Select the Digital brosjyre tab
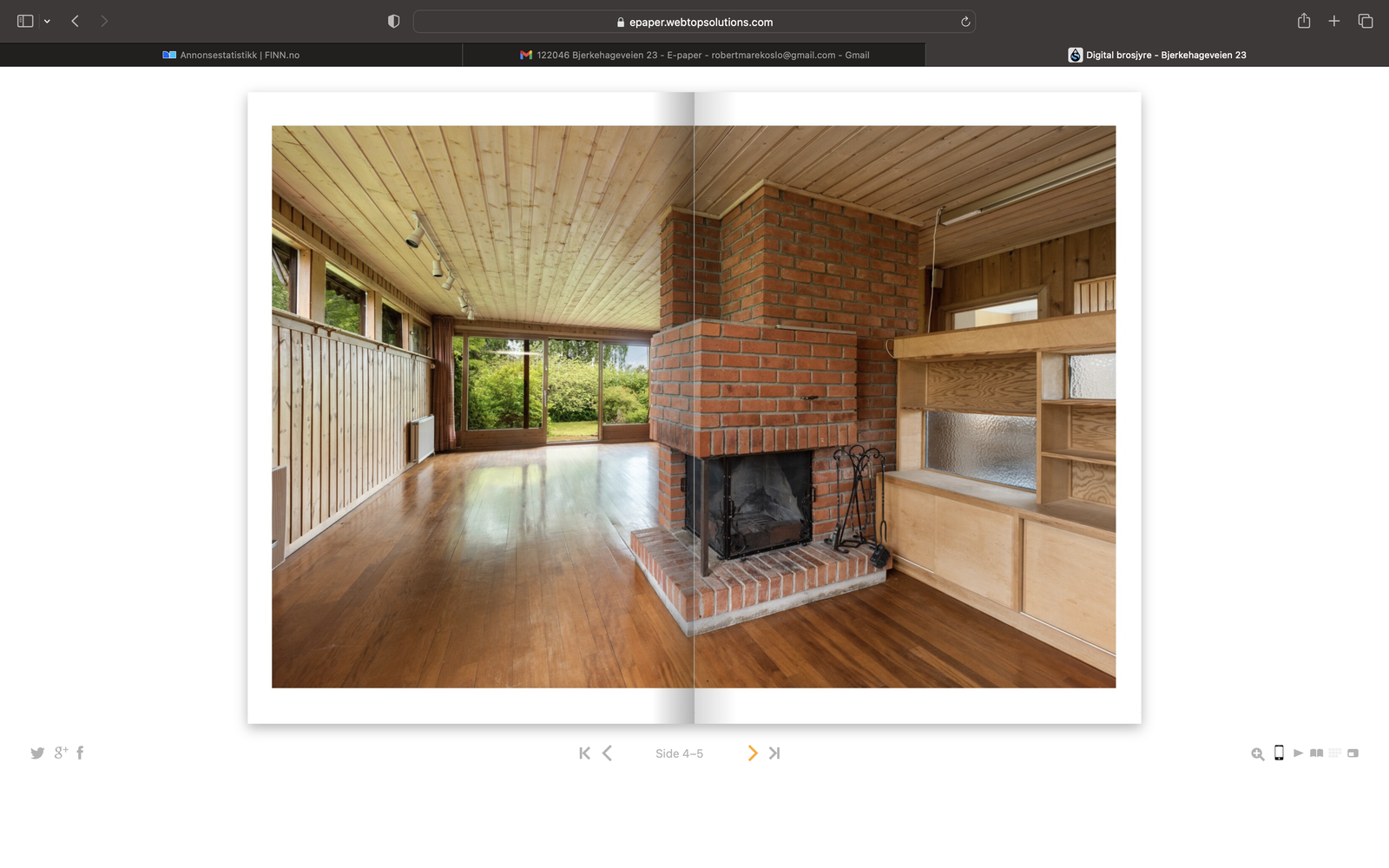Screen dimensions: 1389x868 (x=1157, y=55)
